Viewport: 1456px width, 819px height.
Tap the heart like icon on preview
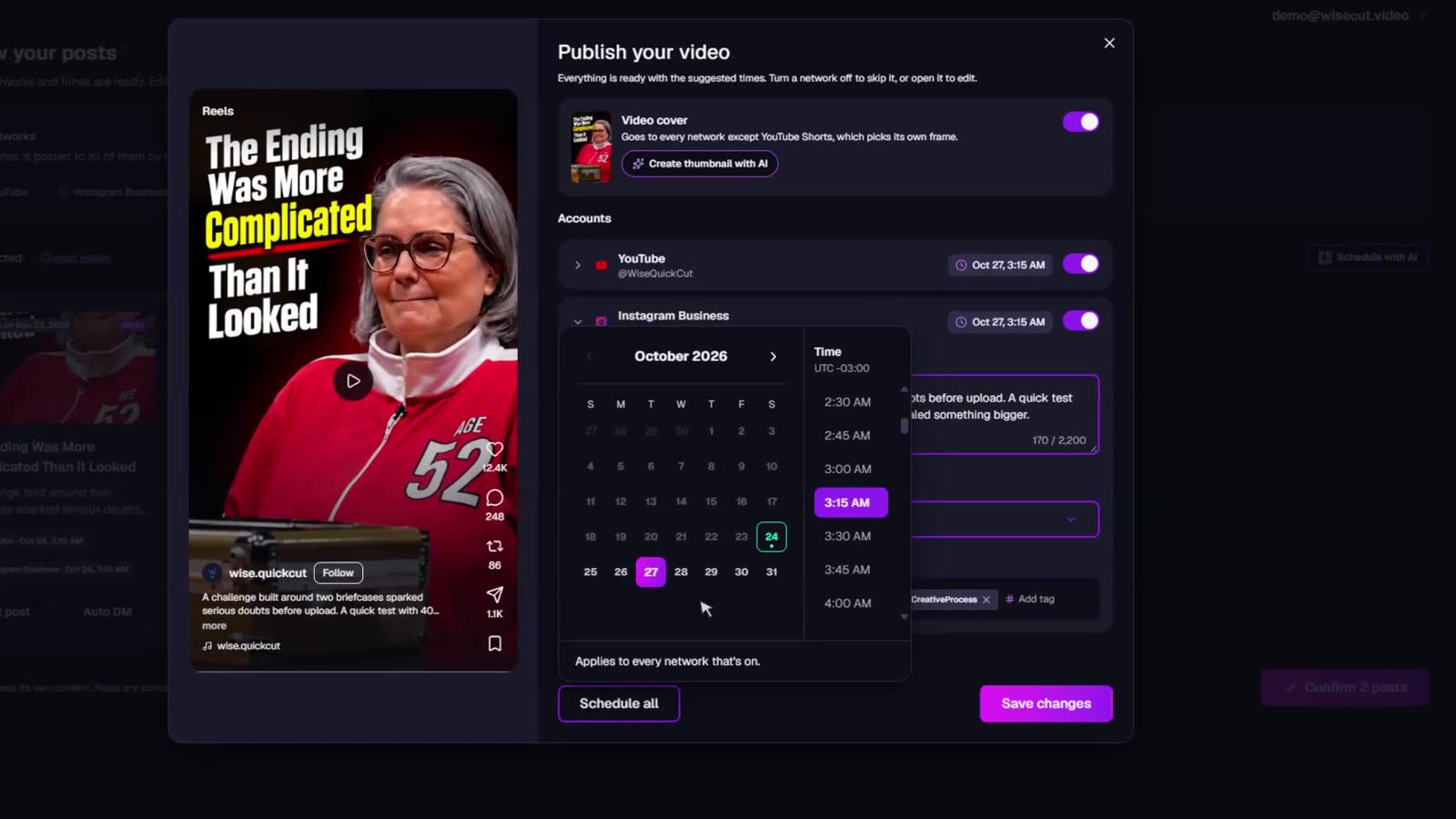[494, 450]
